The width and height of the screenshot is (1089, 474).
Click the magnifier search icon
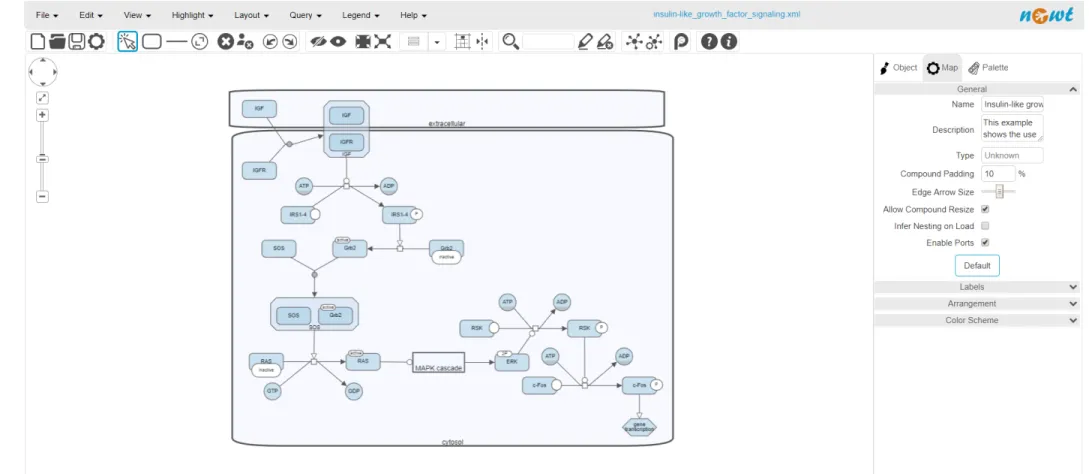510,42
